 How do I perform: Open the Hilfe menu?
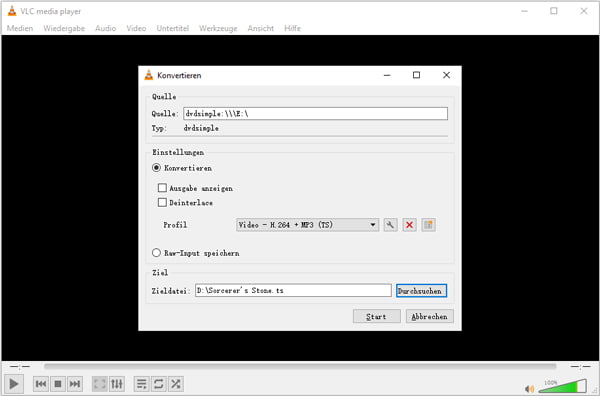292,28
